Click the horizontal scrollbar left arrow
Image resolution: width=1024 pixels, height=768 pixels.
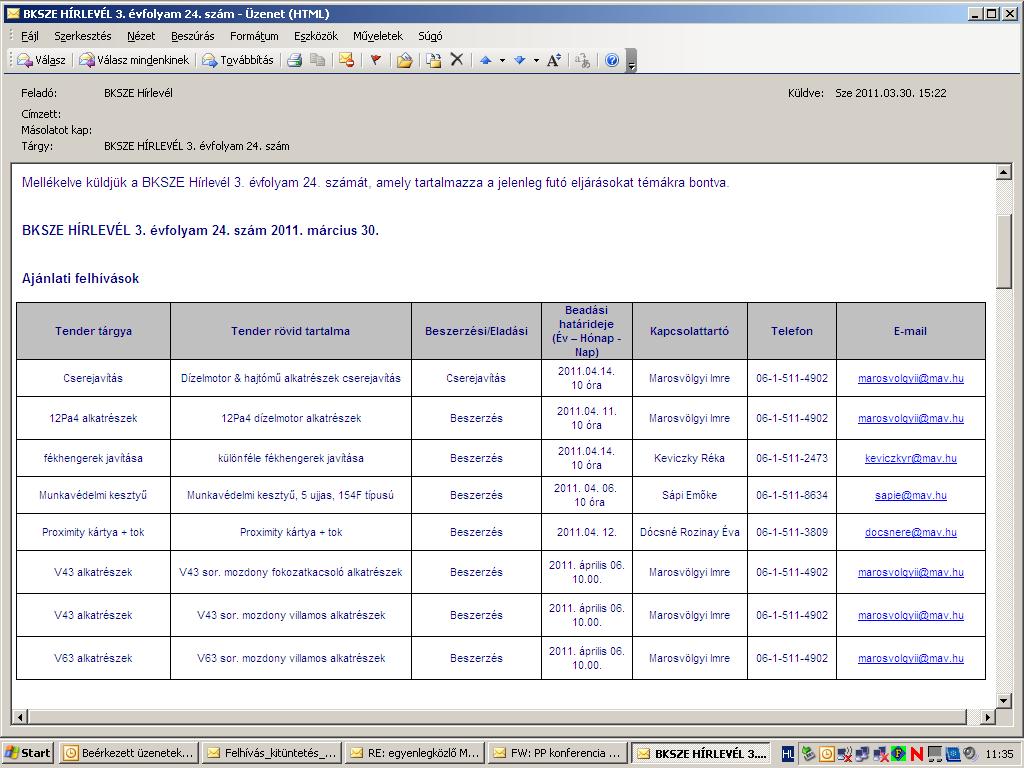20,717
